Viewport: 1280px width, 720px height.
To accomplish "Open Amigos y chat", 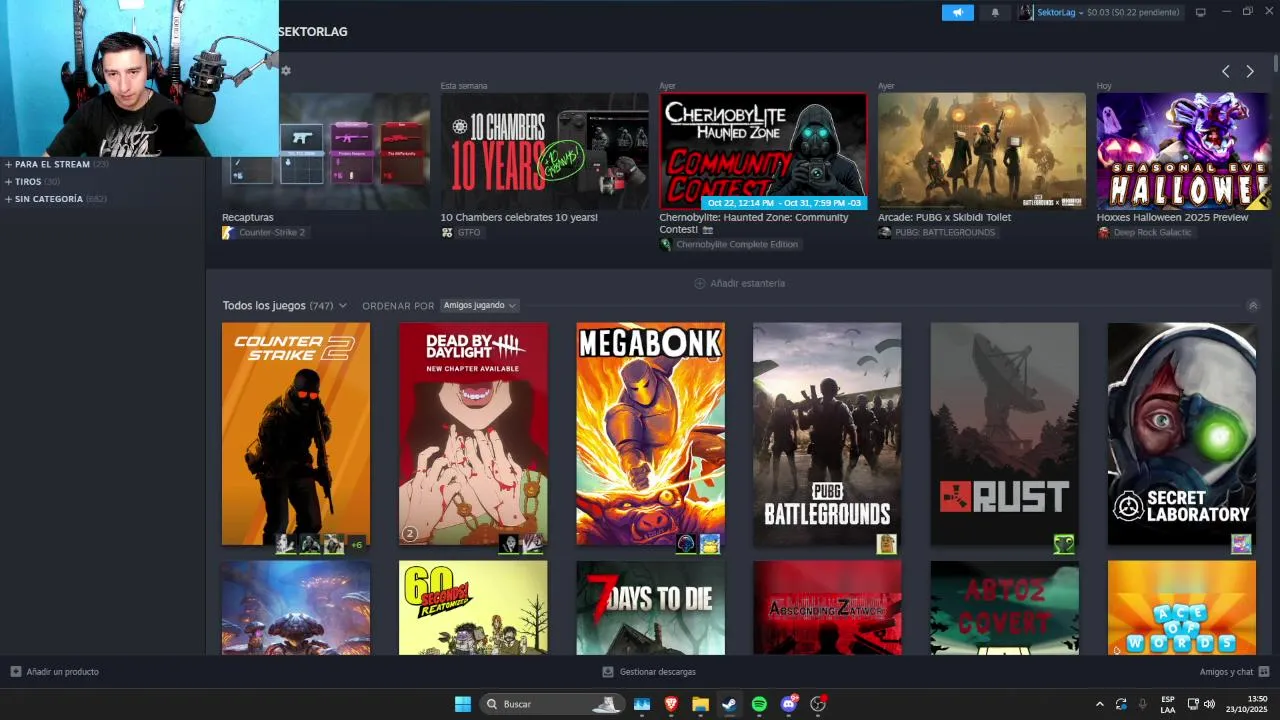I will point(1234,672).
